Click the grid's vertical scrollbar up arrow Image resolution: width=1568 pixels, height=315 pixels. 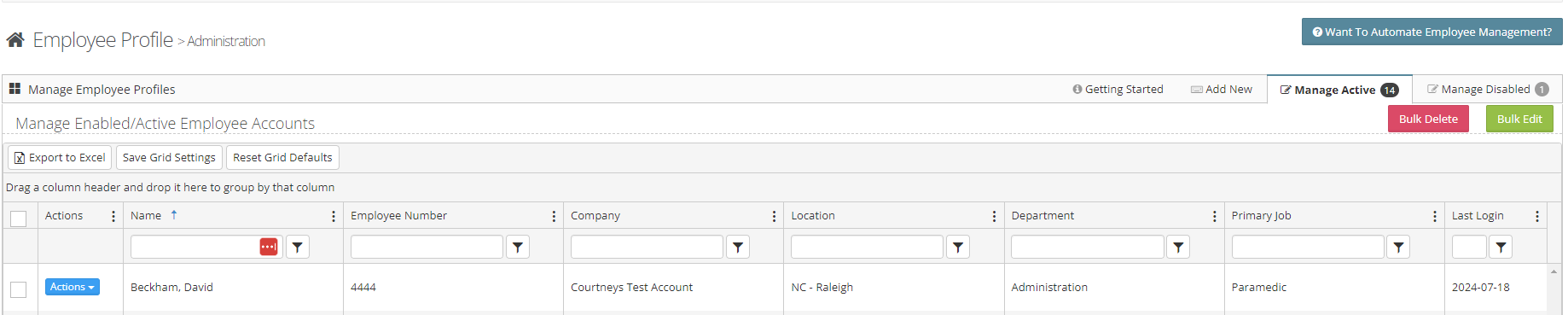[1553, 271]
